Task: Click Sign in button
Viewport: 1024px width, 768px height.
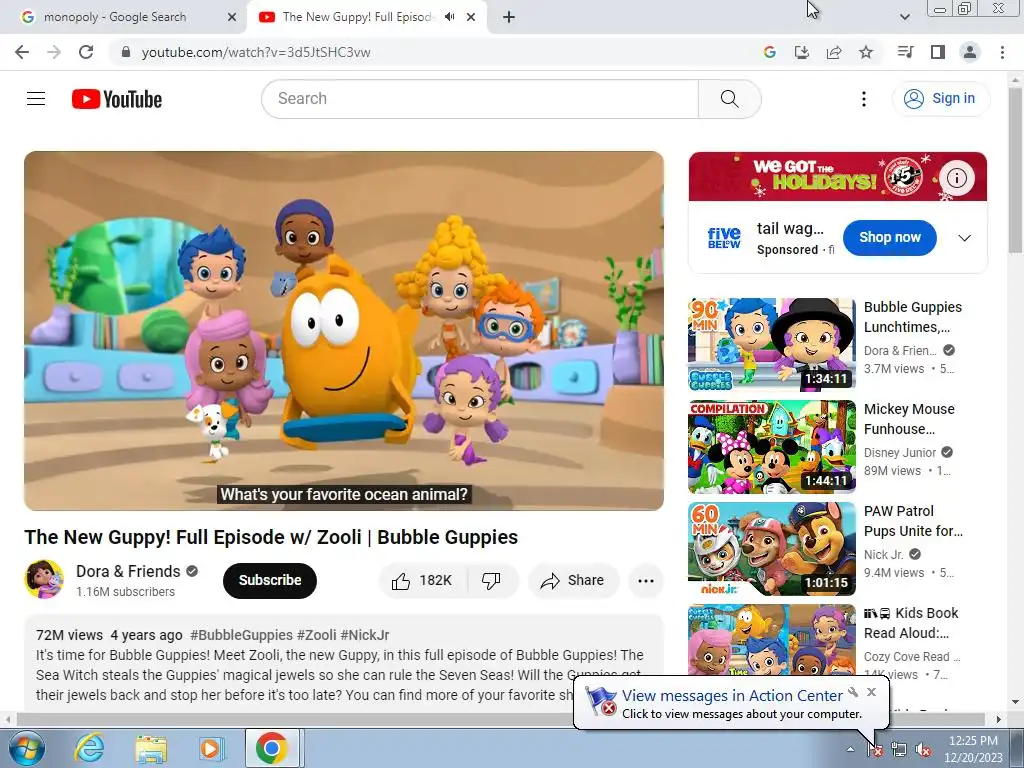Action: 941,99
